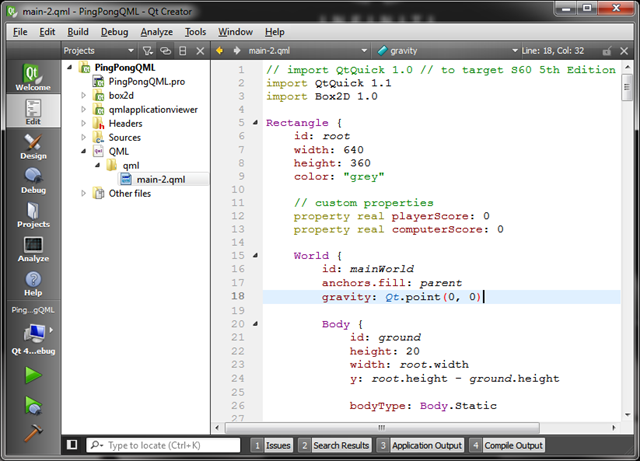Viewport: 640px width, 461px height.
Task: Select PingPongQML.pro in the project tree
Action: click(x=147, y=82)
